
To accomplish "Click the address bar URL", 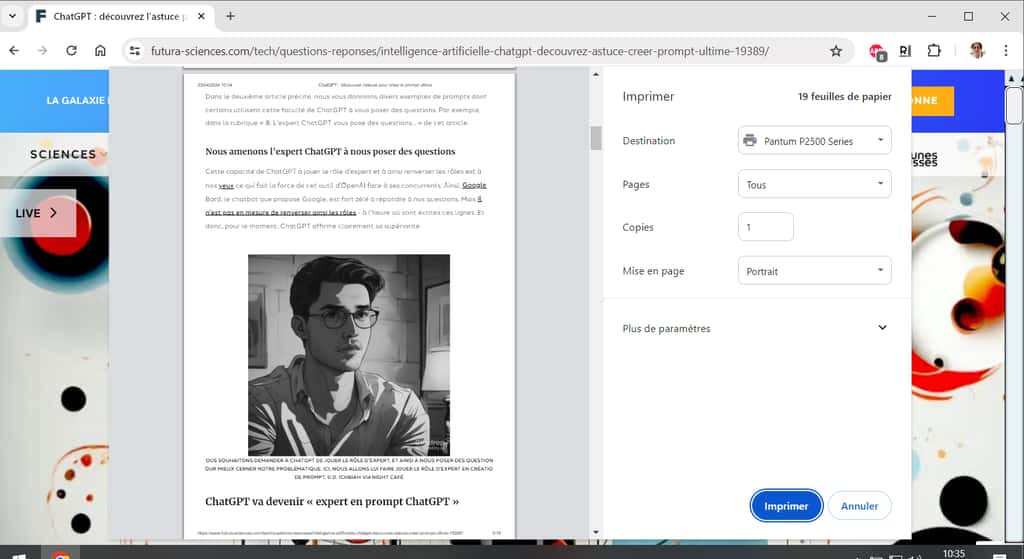I will [x=459, y=51].
